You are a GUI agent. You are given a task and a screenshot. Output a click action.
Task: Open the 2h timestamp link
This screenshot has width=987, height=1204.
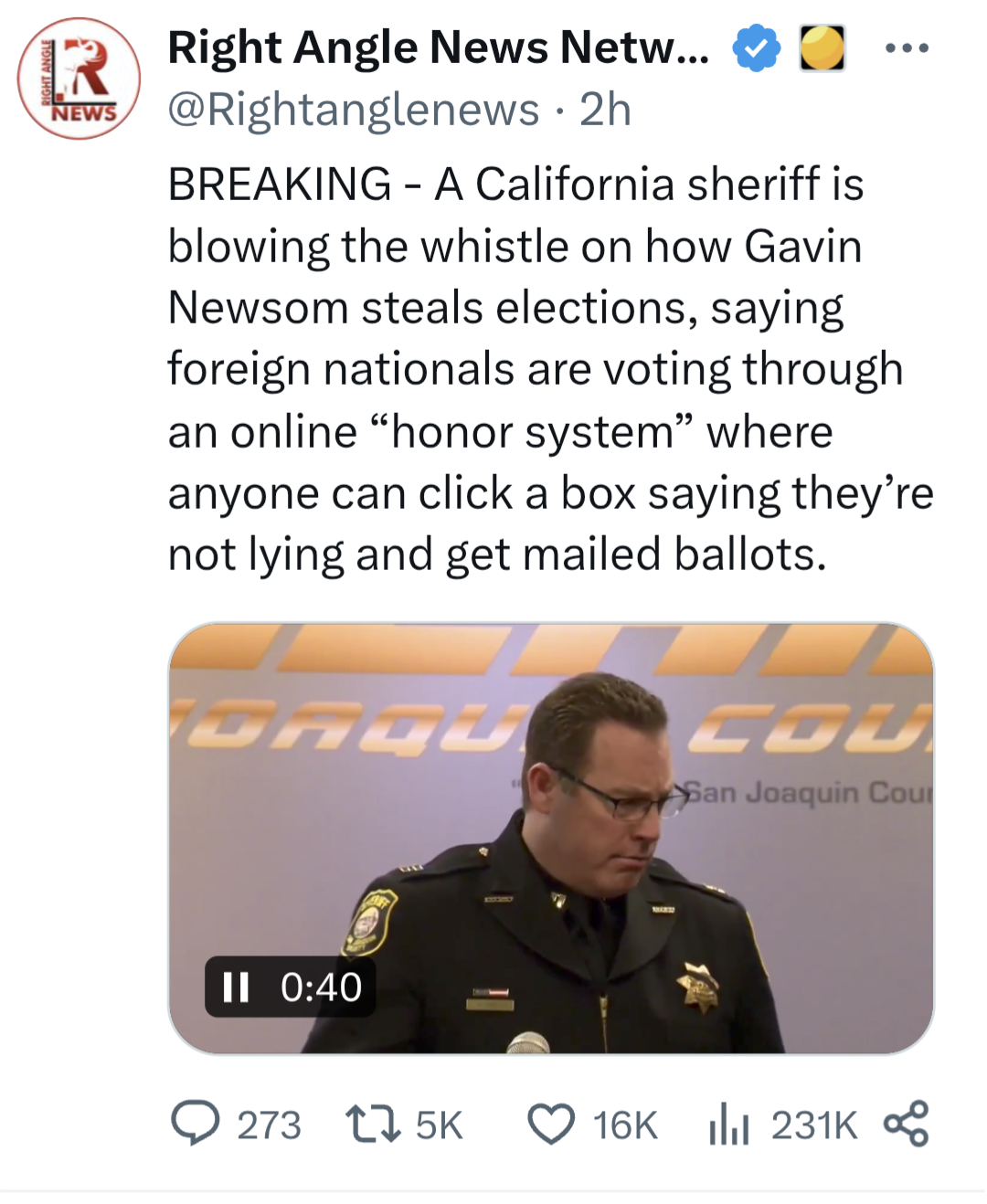(605, 110)
